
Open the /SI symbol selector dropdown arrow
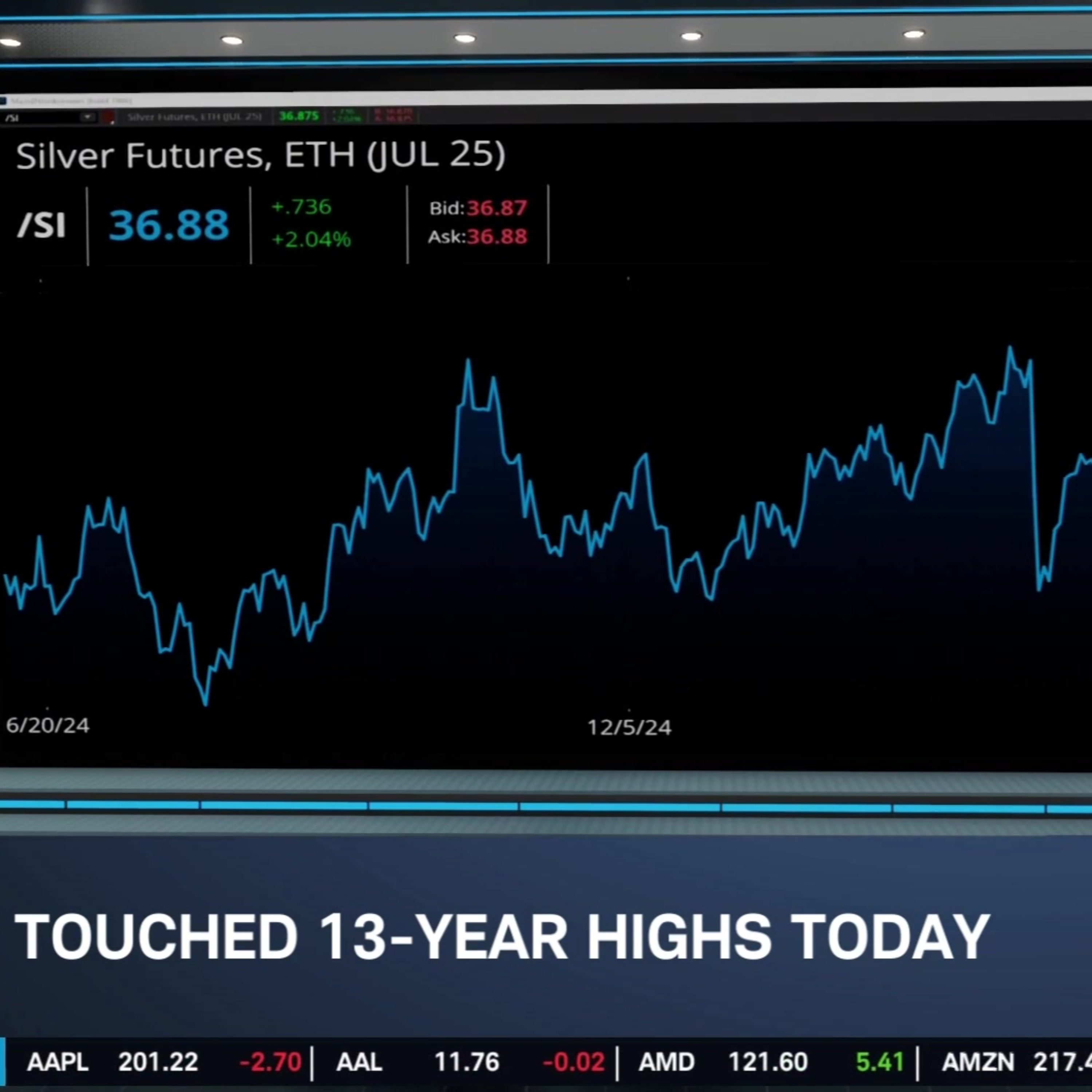[88, 118]
